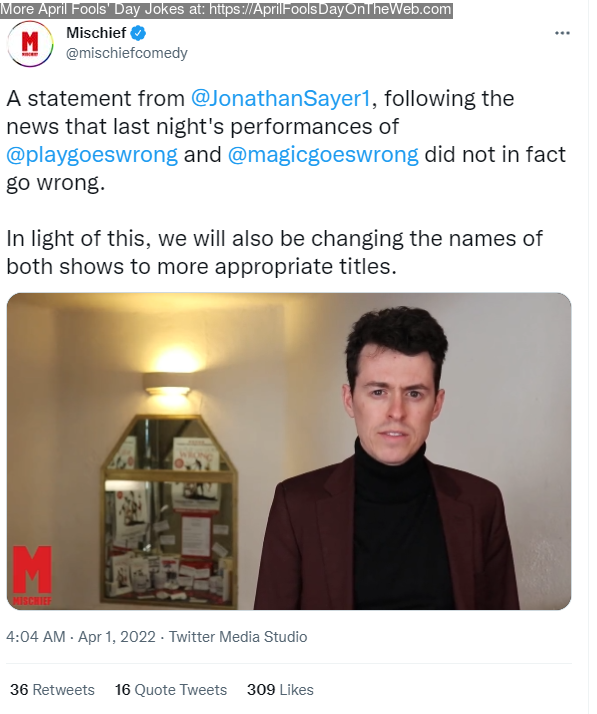Open the Twitter Media Studio source link
The height and width of the screenshot is (714, 597).
tap(238, 636)
